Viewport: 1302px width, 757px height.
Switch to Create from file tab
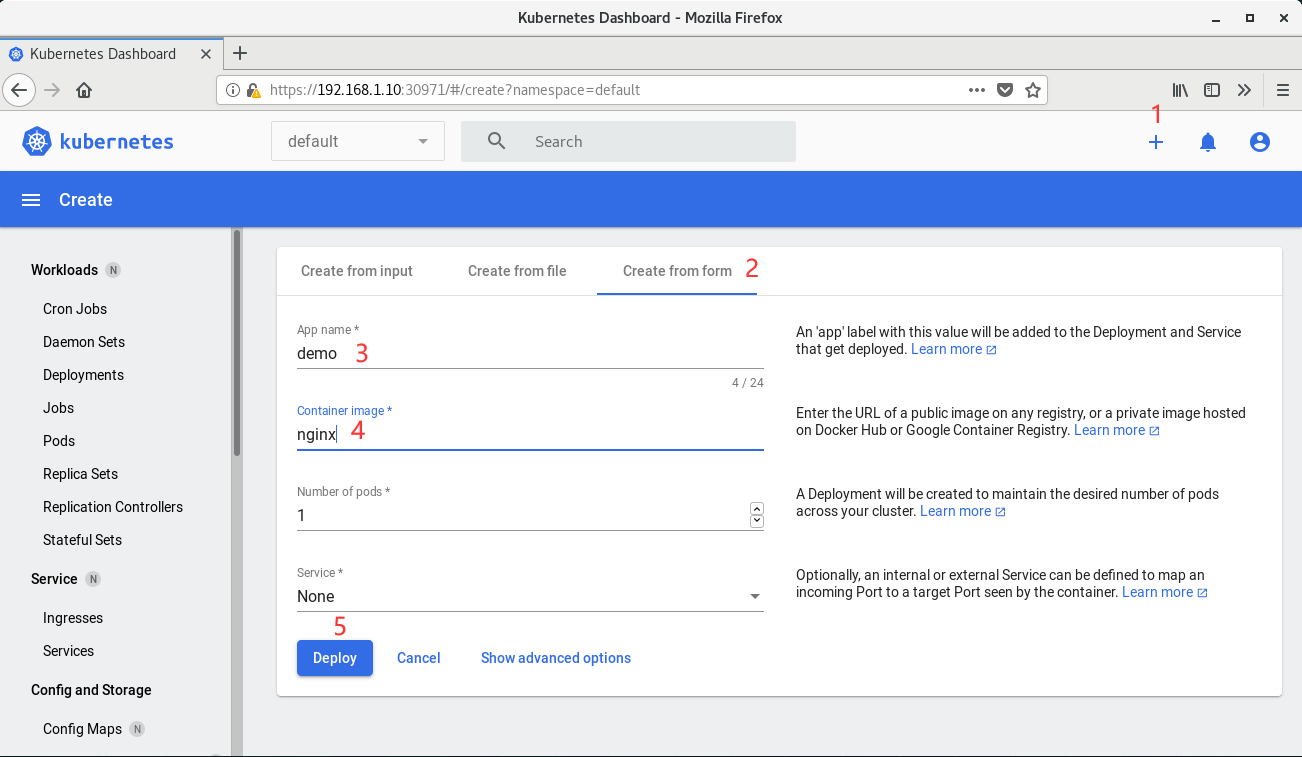click(x=517, y=271)
